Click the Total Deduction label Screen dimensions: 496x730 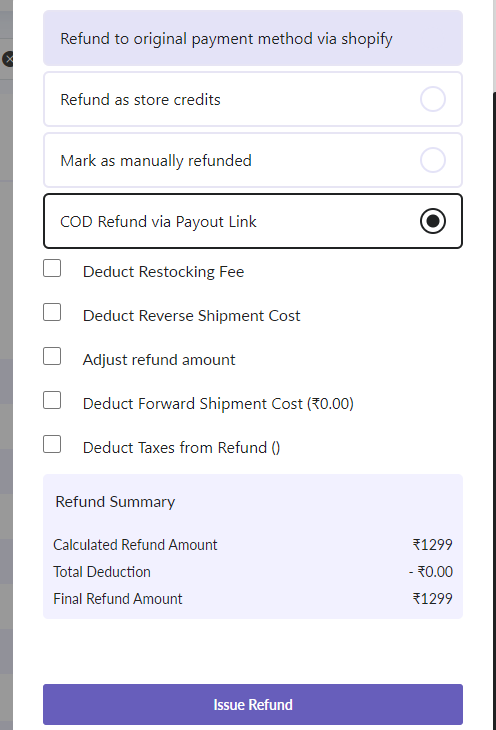tap(102, 572)
